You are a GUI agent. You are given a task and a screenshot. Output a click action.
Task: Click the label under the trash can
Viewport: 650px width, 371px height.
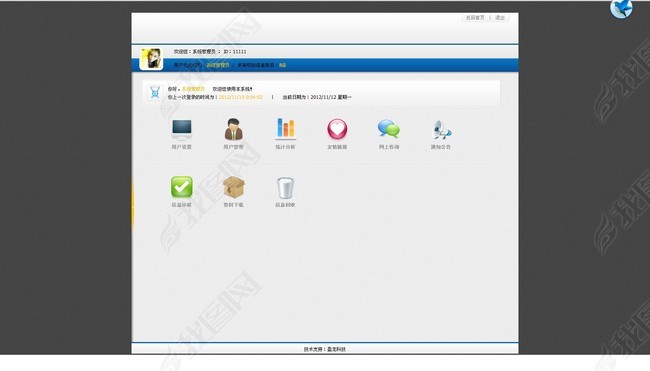285,205
